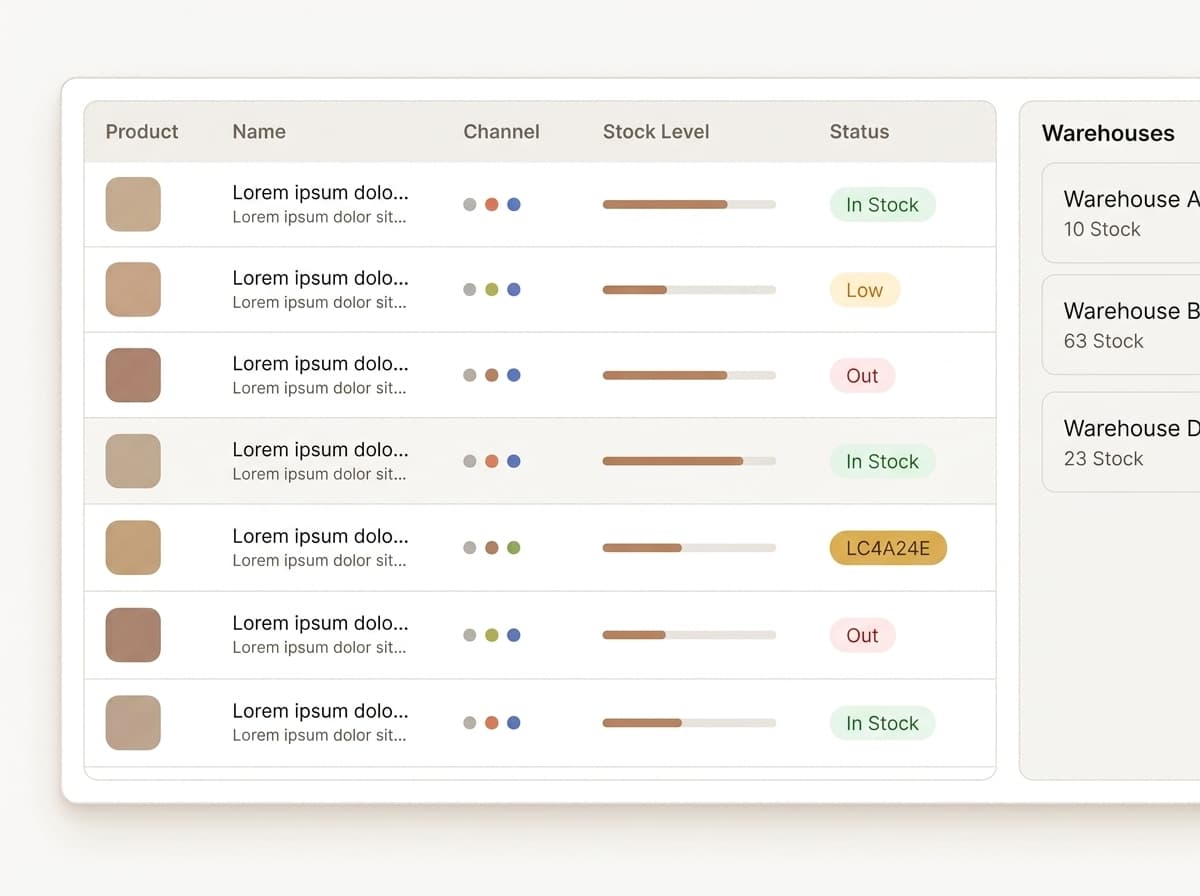Select the gray channel dot in the second row

click(470, 289)
